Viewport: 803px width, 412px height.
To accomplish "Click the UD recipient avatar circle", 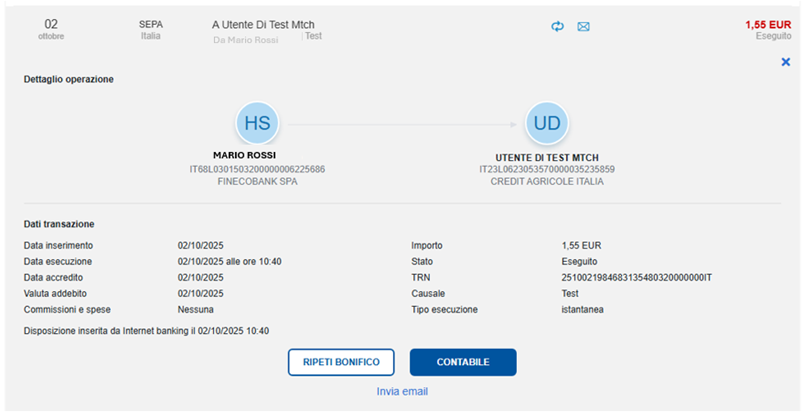I will 547,123.
